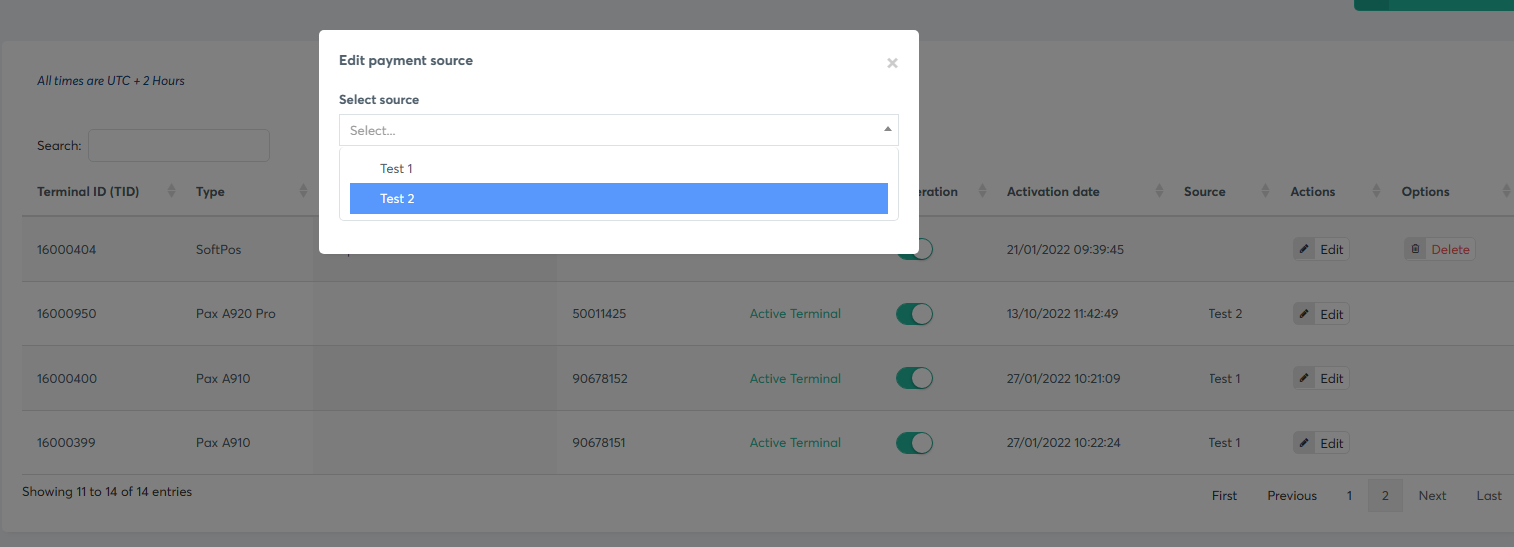Toggle switch for terminal 16000400
This screenshot has width=1514, height=547.
pos(914,378)
